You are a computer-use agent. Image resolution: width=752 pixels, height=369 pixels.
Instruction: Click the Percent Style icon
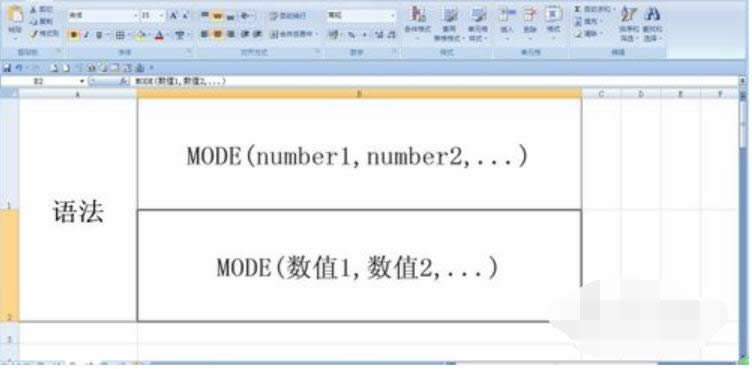[x=352, y=35]
